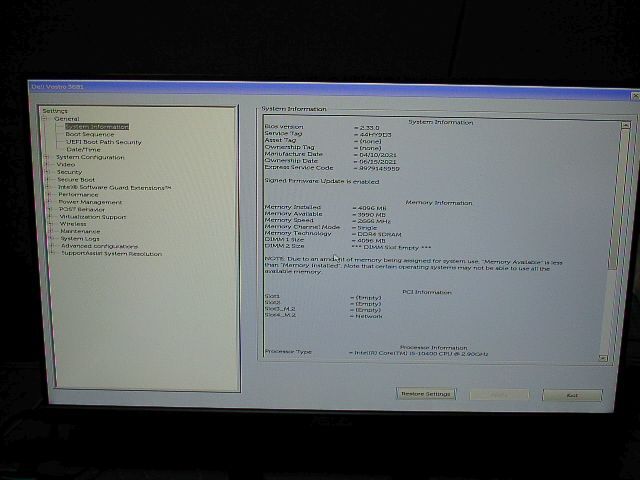
Task: Expand the Power Management node
Action: [49, 202]
